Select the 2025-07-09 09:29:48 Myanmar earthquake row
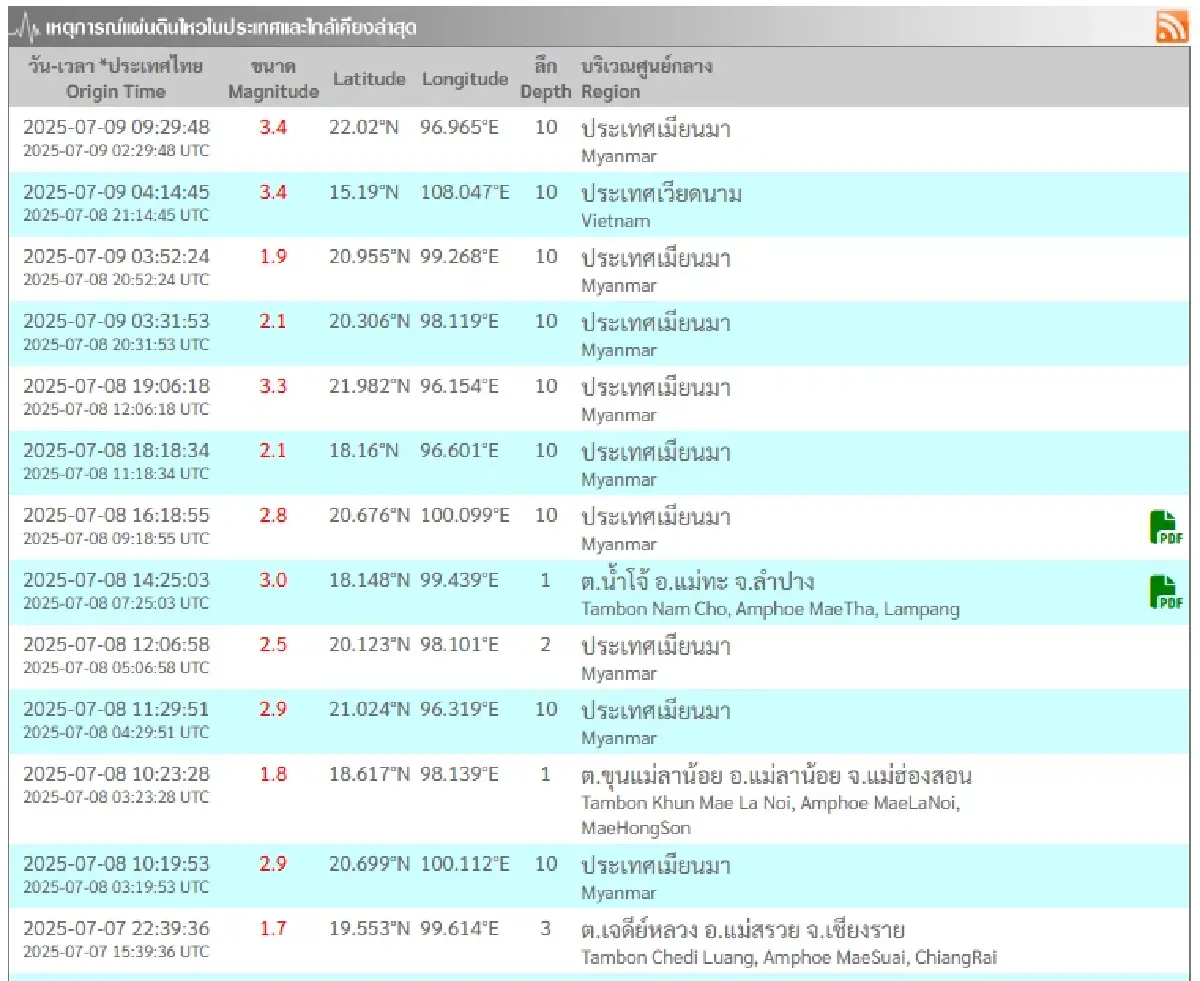The image size is (1200, 981). point(116,128)
